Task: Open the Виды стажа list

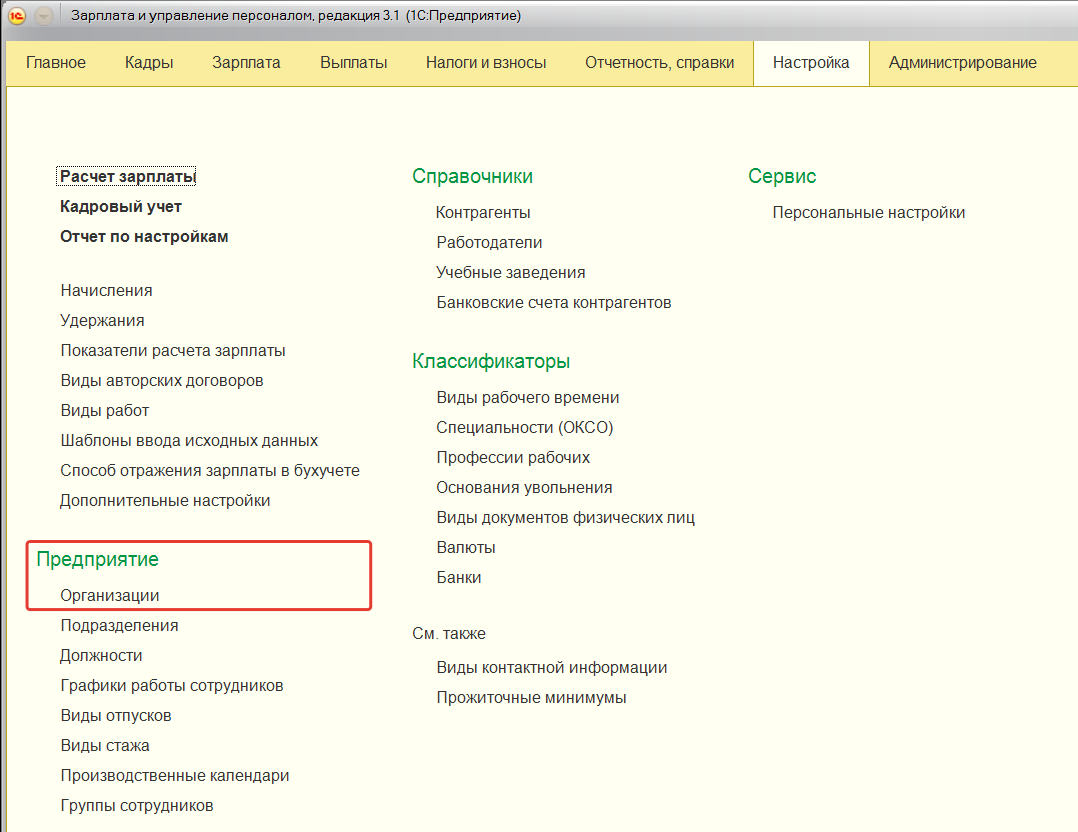Action: click(x=105, y=745)
